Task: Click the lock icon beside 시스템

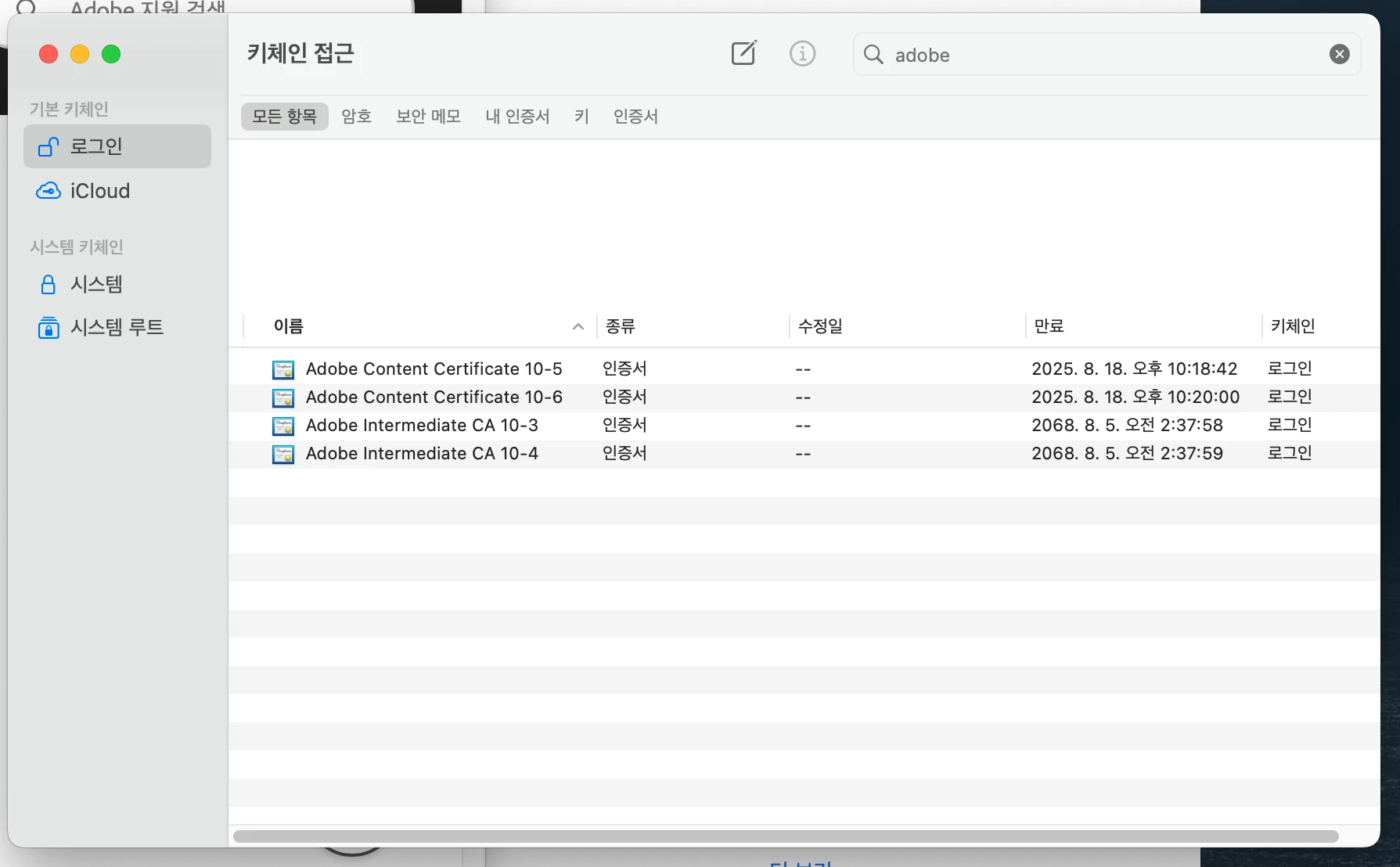Action: coord(49,284)
